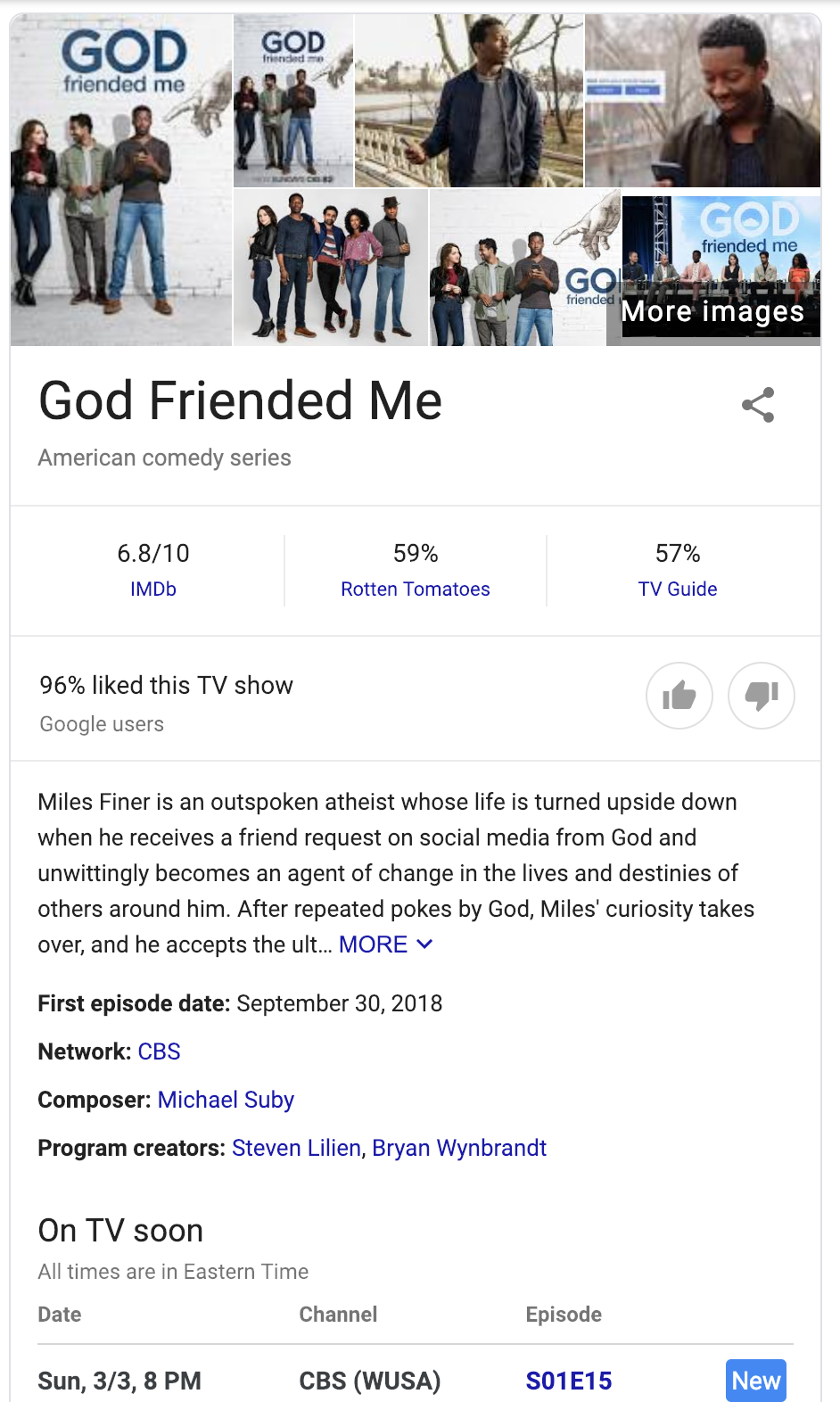Screen dimensions: 840x1402
Task: Click the blue New episode badge
Action: click(x=755, y=1381)
